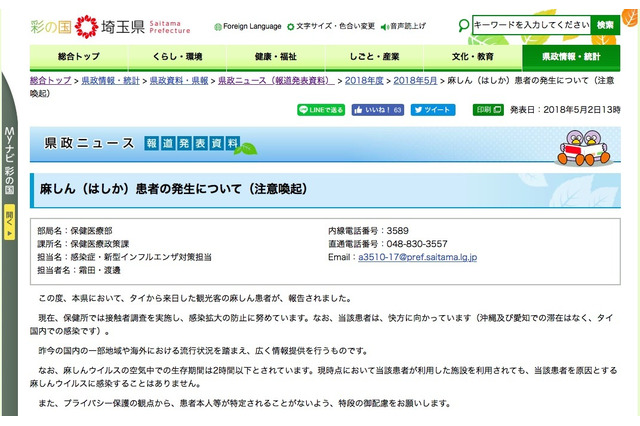Email a3510-17@pref.saitama.lg.jp address link
The height and width of the screenshot is (426, 640).
pos(418,257)
